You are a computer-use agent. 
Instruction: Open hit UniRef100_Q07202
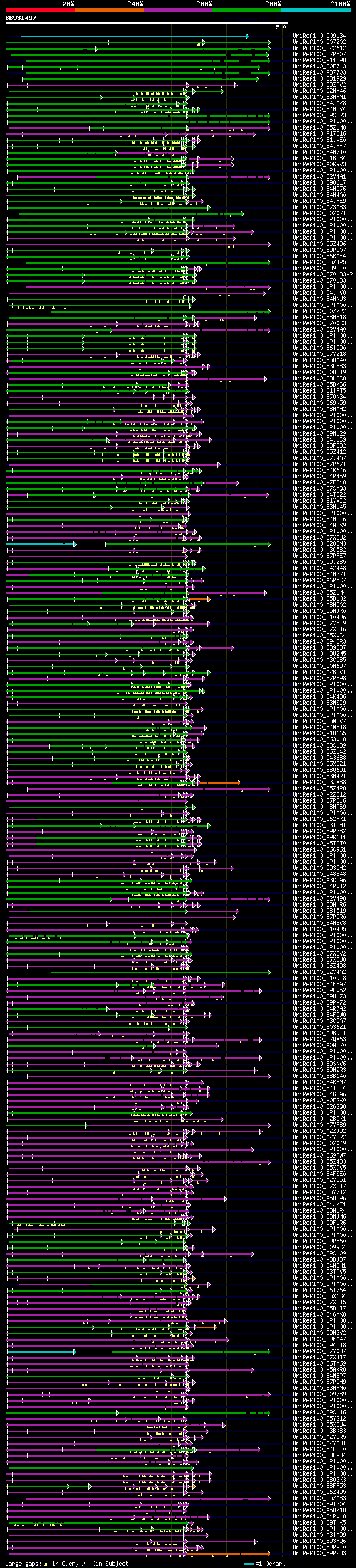[319, 43]
